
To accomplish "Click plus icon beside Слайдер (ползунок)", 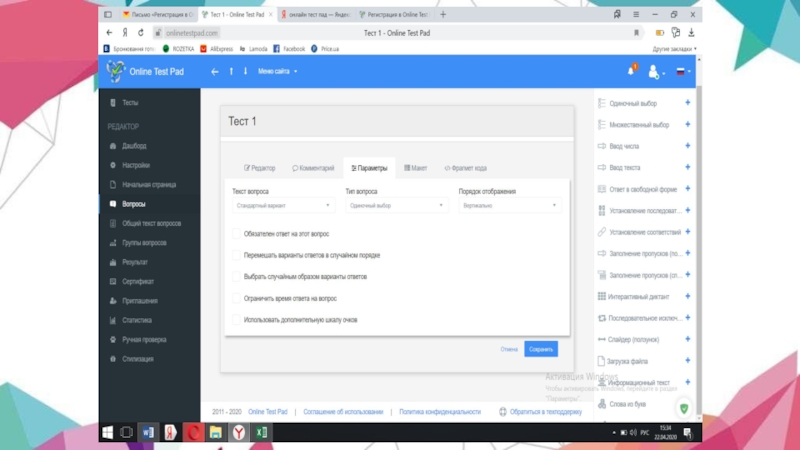I will [x=687, y=339].
